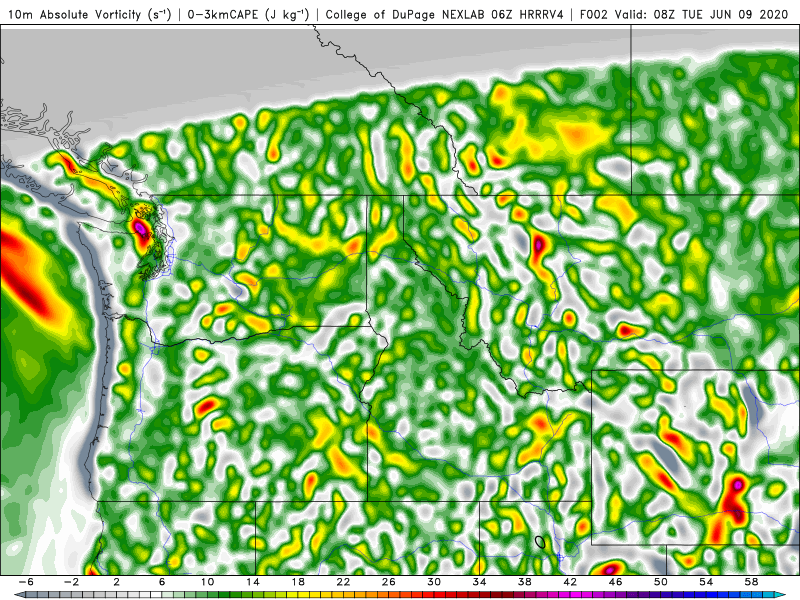Viewport: 800px width, 600px height.
Task: Click the '0-3kmCAPE (J kg⁻¹)' title label
Action: 248,14
